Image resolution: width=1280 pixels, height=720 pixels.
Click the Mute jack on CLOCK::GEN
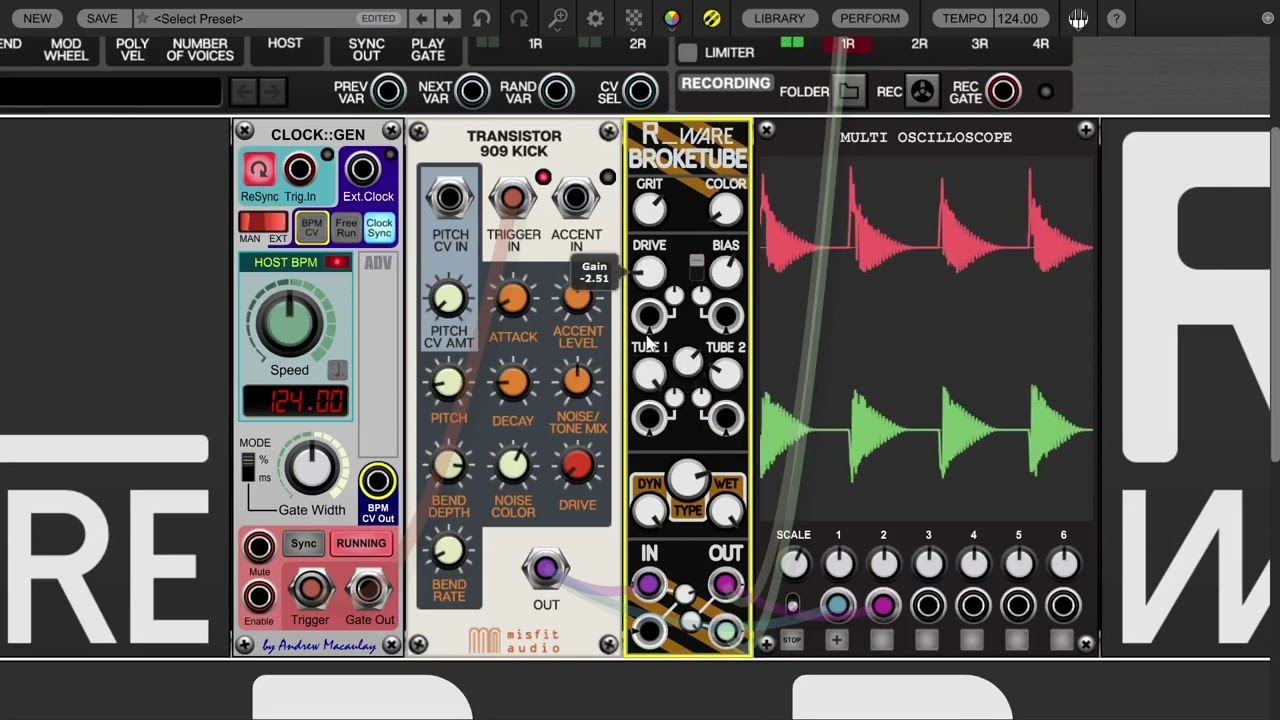pyautogui.click(x=259, y=547)
